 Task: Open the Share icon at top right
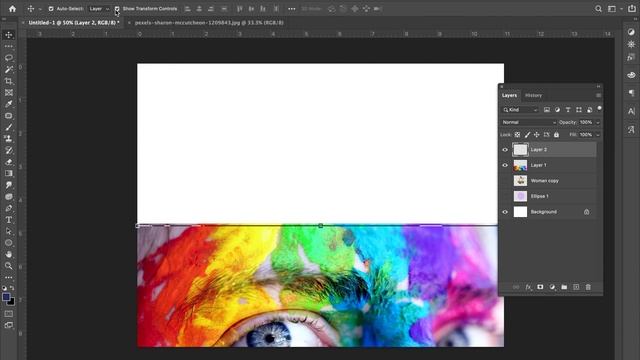click(632, 9)
